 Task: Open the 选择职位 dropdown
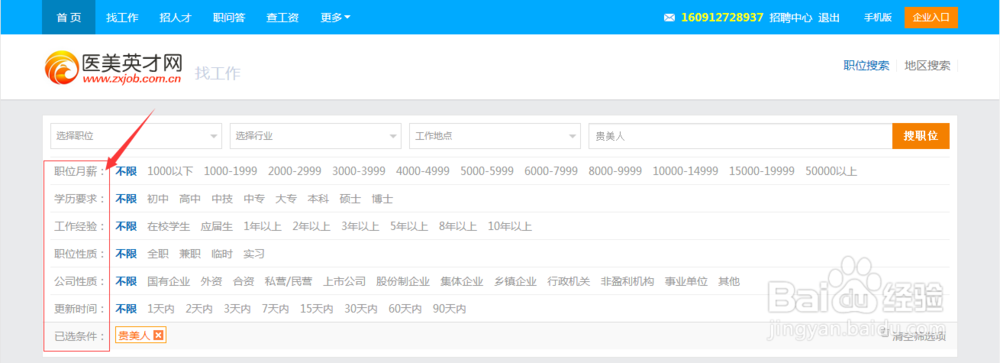pyautogui.click(x=136, y=136)
